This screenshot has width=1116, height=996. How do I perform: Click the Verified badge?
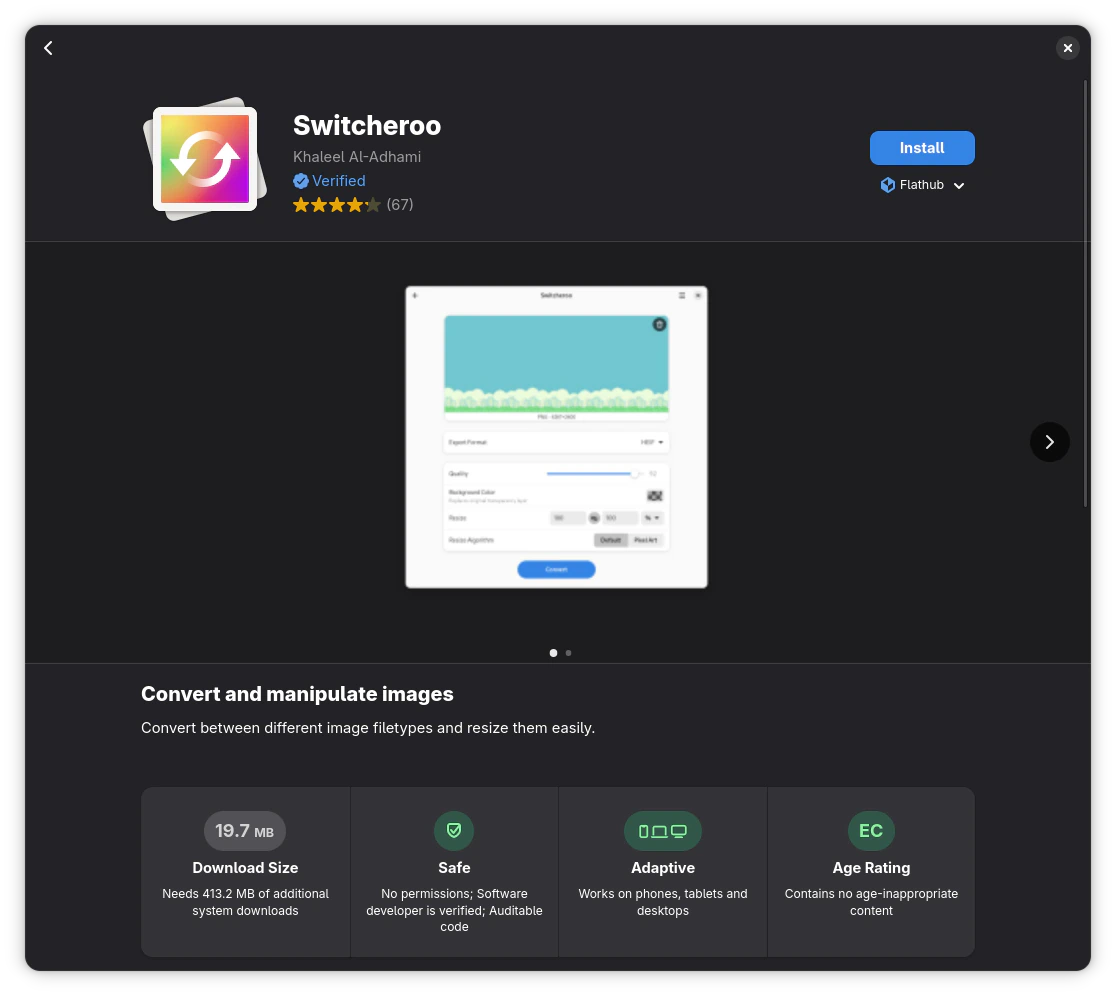pos(330,181)
